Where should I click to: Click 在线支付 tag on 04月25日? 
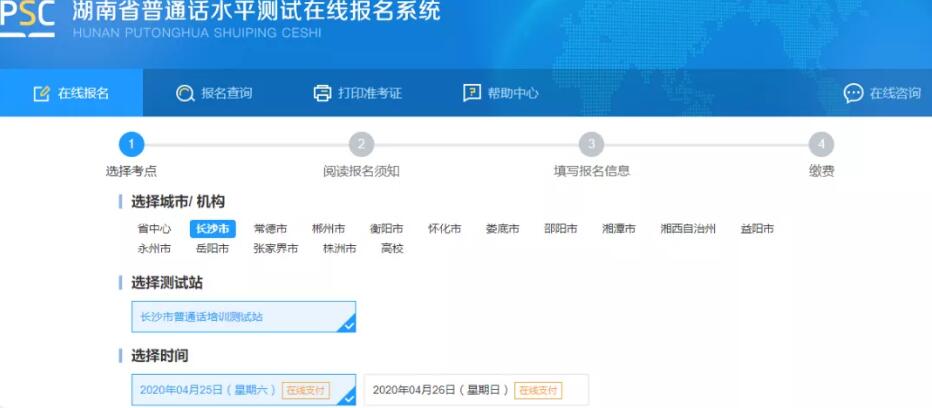point(306,390)
